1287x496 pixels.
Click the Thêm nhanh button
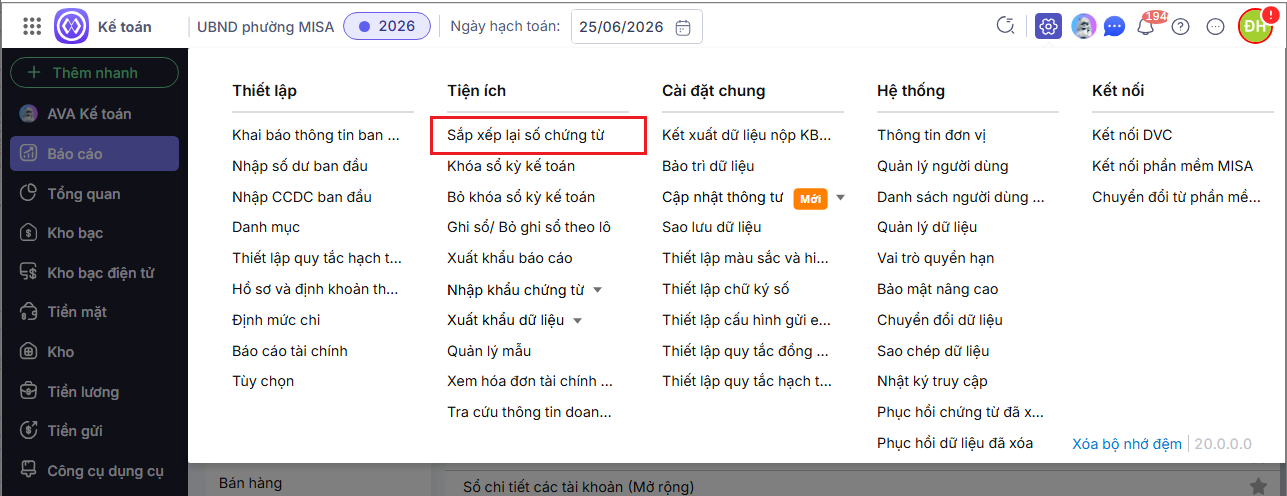[x=94, y=73]
